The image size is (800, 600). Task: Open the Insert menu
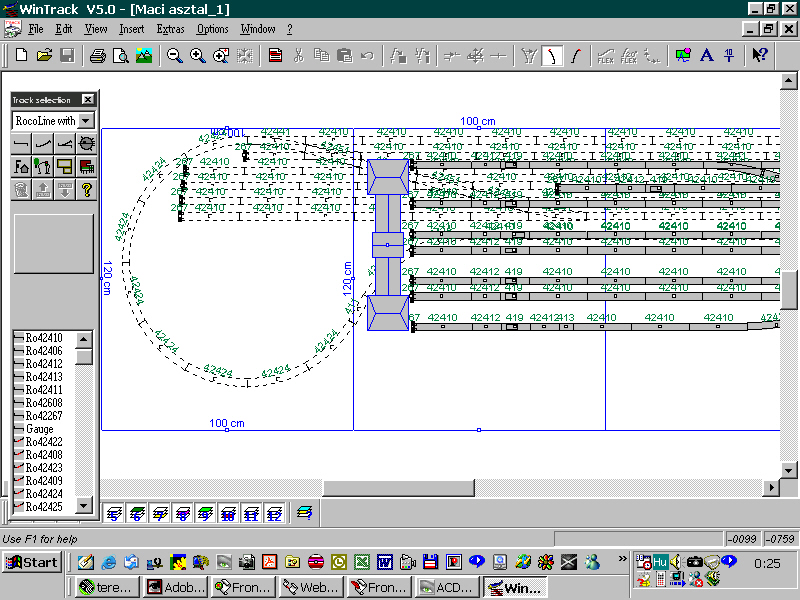(x=132, y=29)
